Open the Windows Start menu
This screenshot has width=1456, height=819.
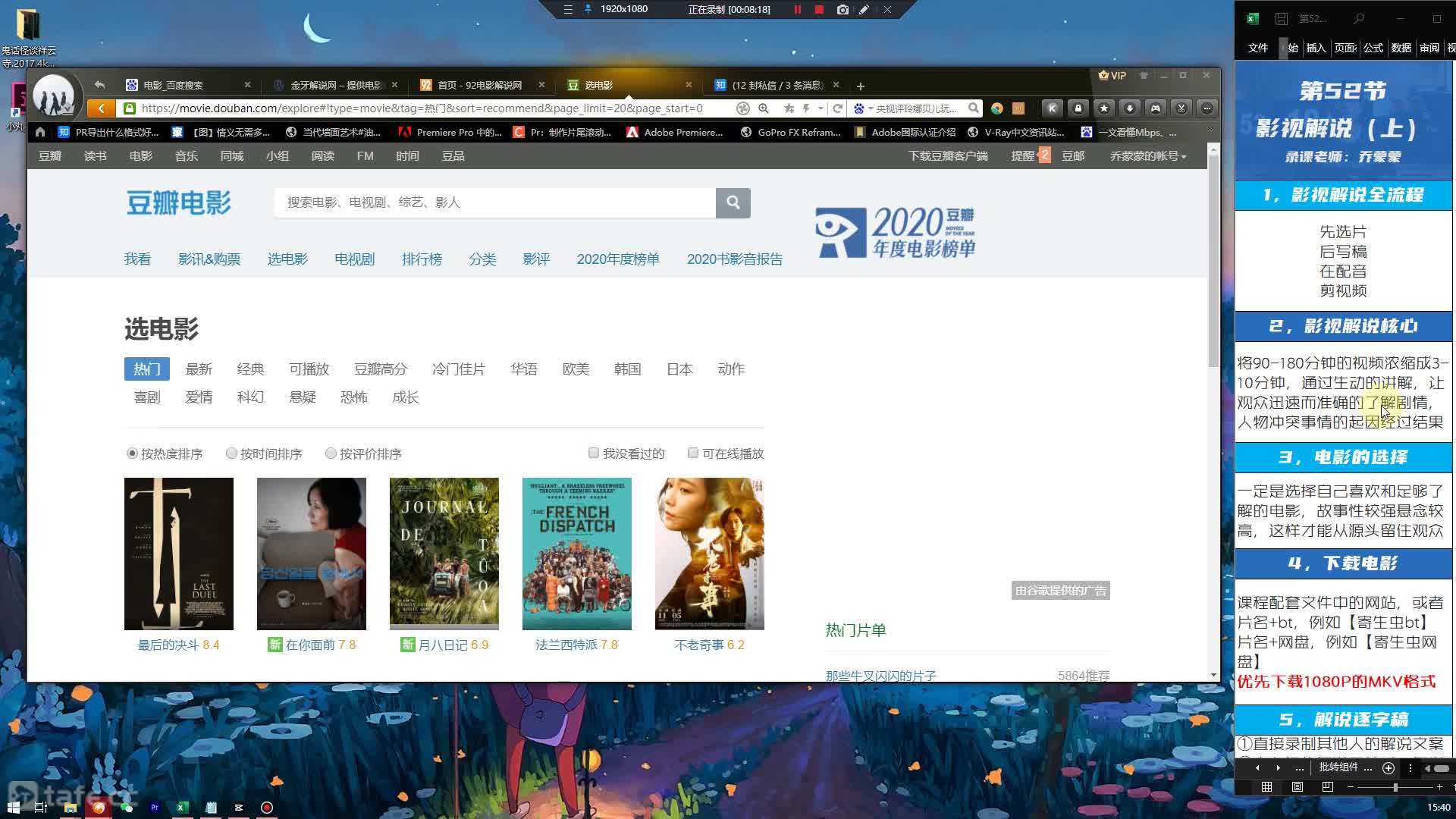(14, 808)
